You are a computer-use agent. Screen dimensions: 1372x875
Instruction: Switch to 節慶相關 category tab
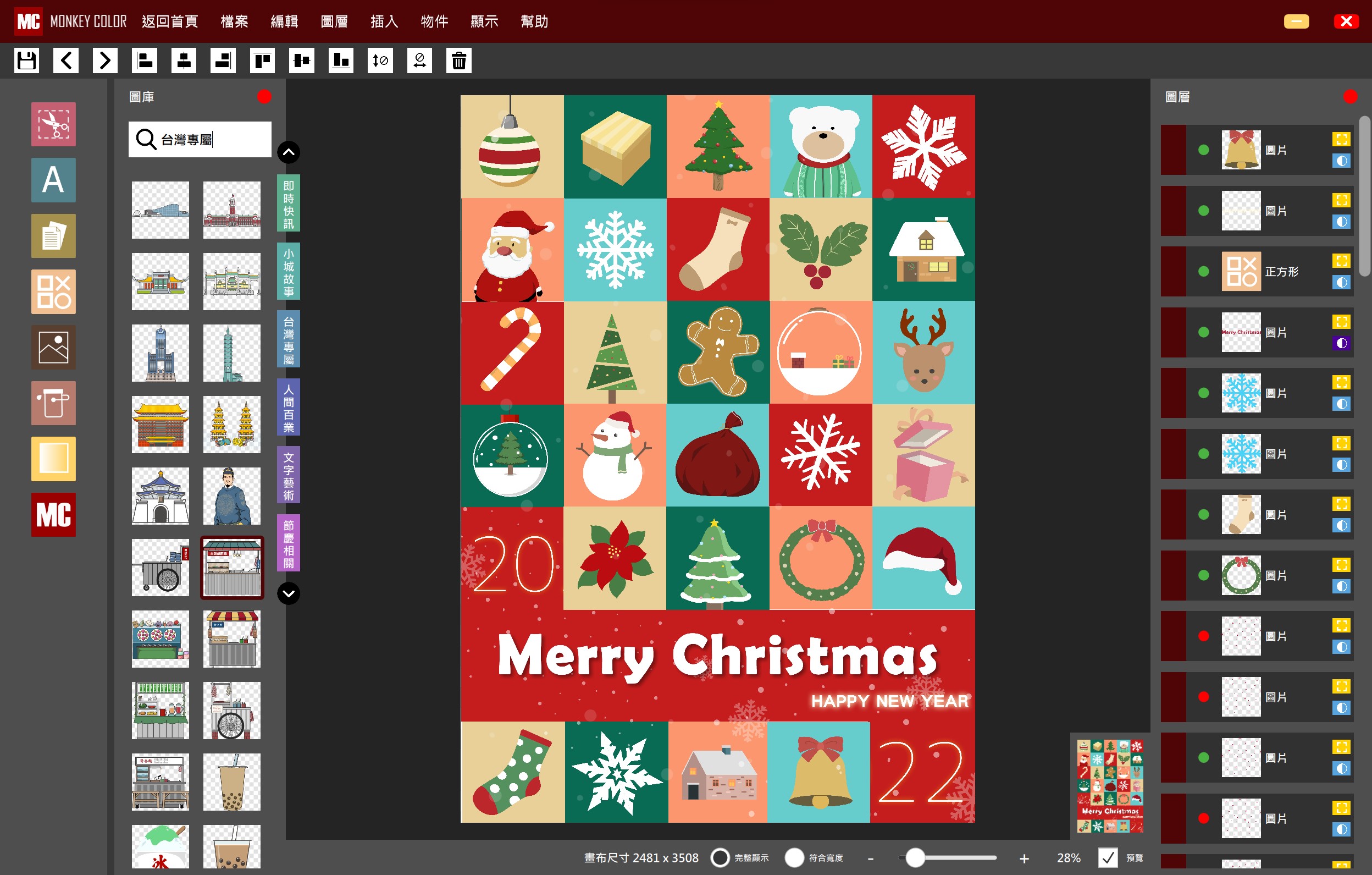(288, 543)
